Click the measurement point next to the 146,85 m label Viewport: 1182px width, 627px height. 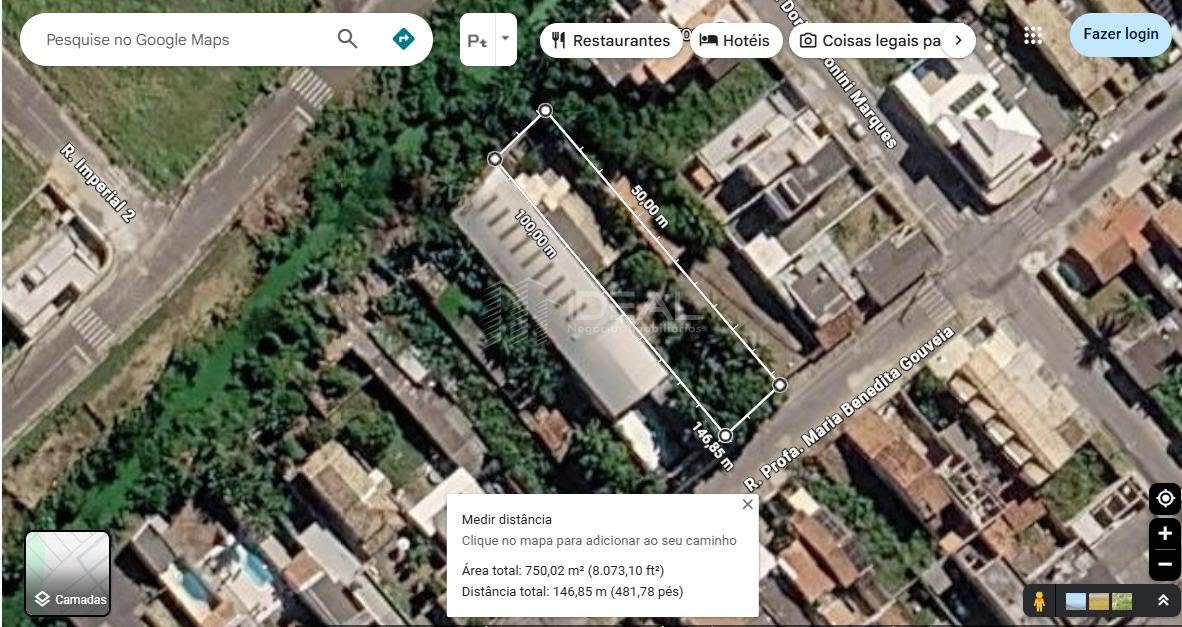(x=725, y=436)
